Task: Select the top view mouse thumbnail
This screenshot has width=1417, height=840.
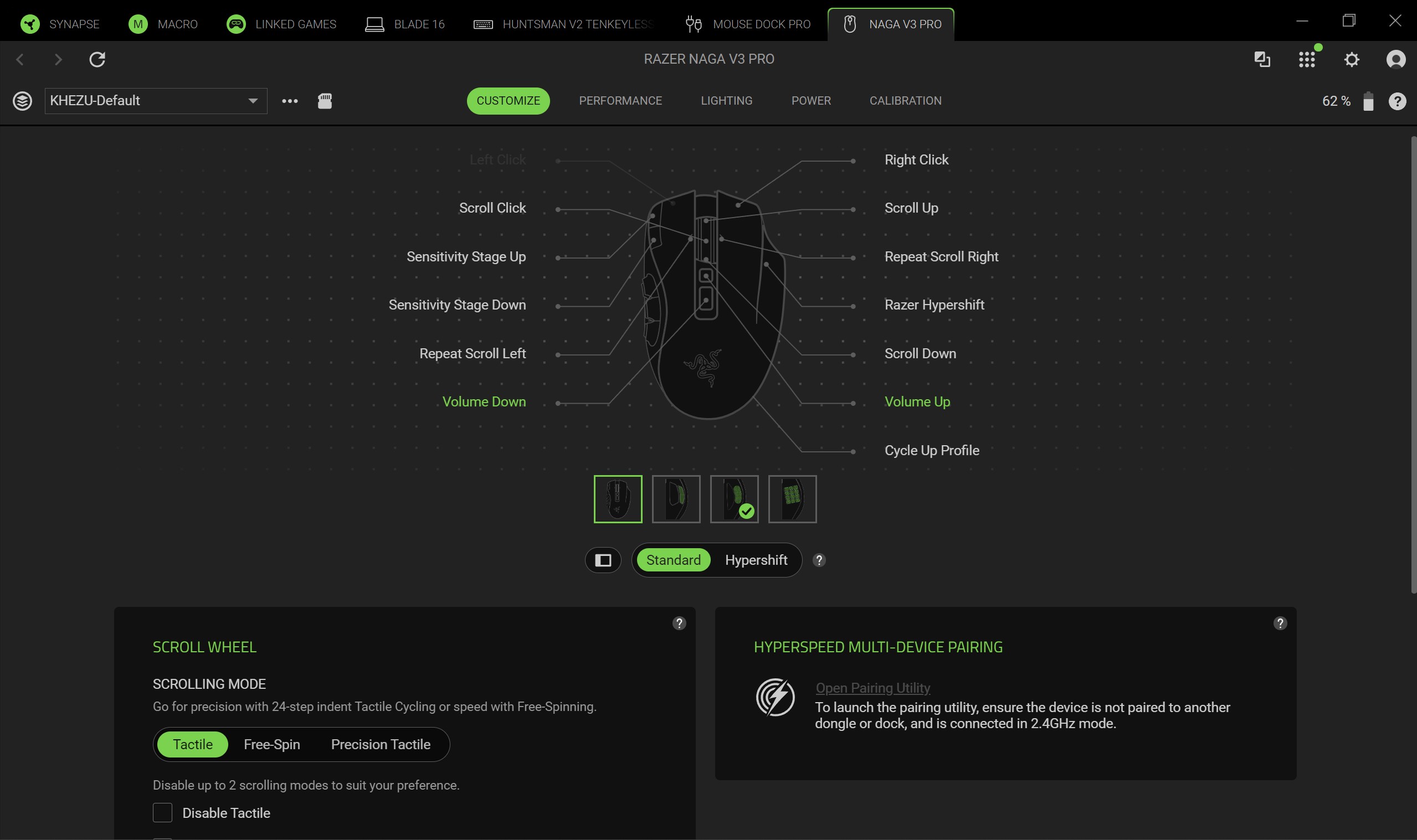Action: click(618, 499)
